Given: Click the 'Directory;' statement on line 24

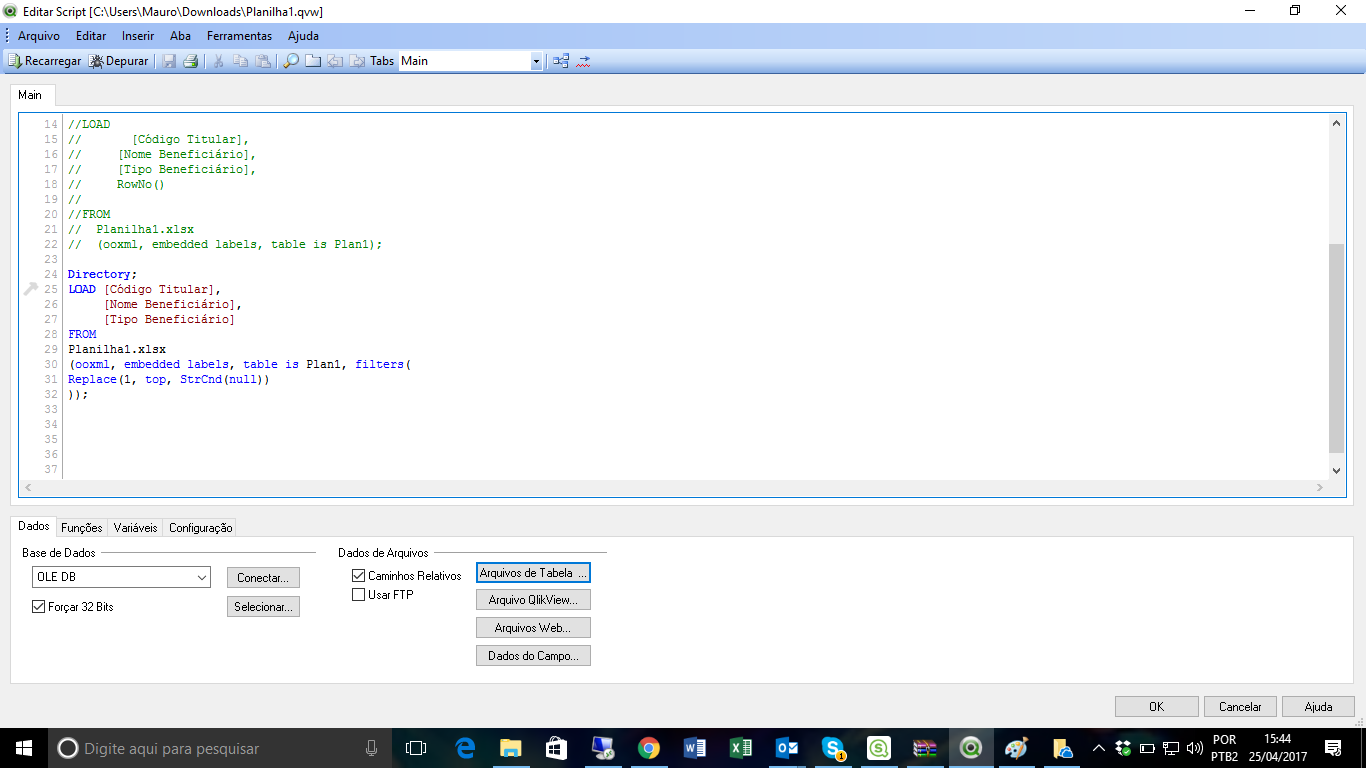Looking at the screenshot, I should [x=102, y=274].
